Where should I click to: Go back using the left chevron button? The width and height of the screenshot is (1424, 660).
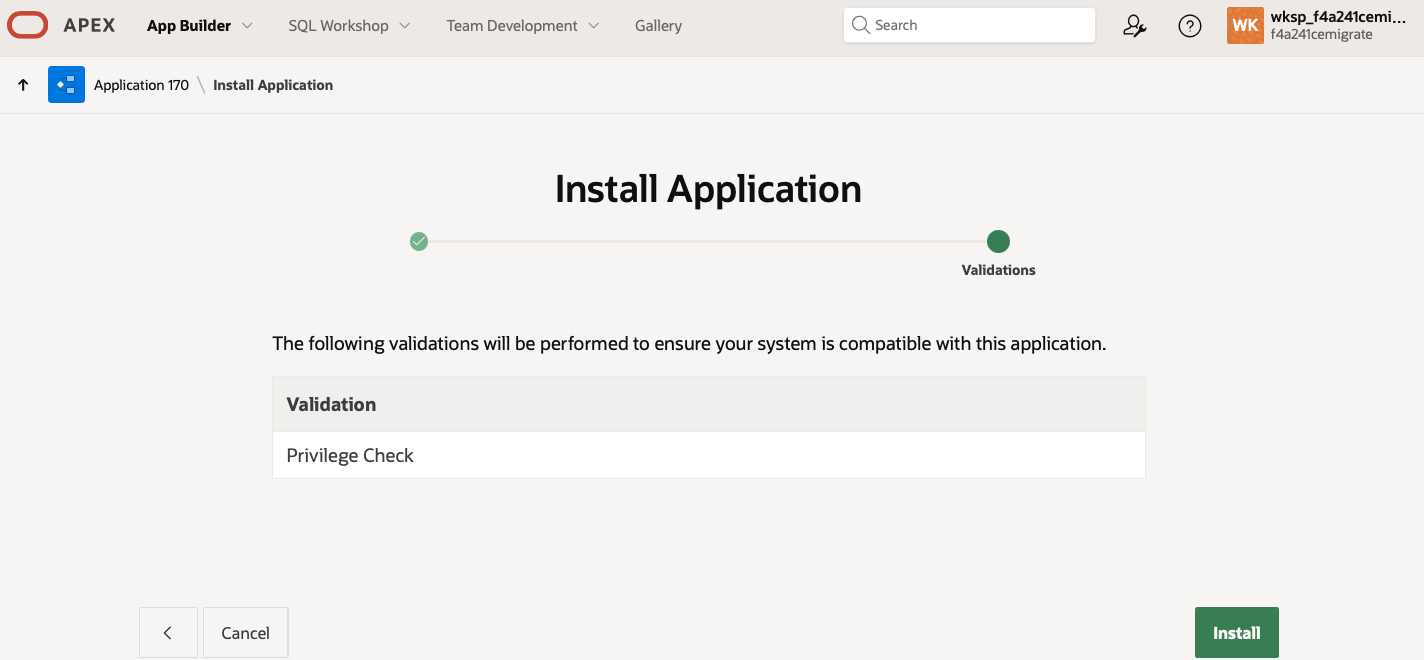(168, 632)
